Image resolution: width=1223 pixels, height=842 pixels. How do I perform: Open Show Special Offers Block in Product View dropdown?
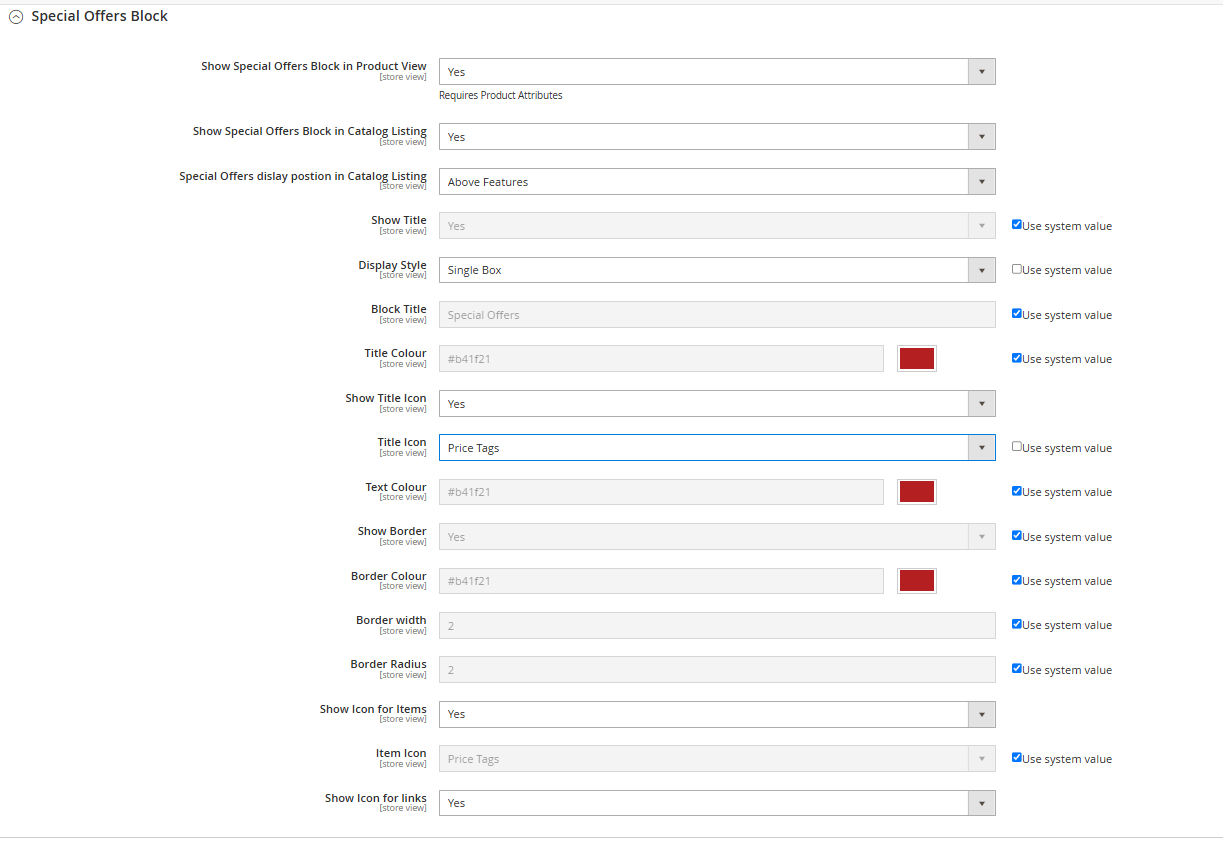point(716,72)
